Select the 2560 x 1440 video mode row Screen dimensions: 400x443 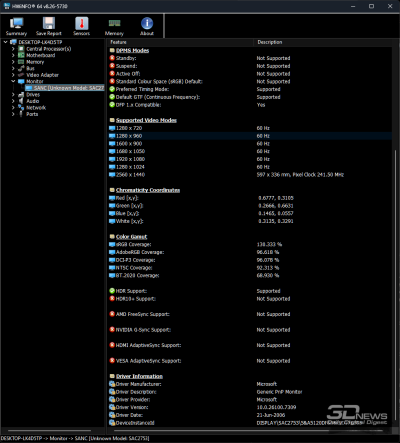[x=250, y=175]
